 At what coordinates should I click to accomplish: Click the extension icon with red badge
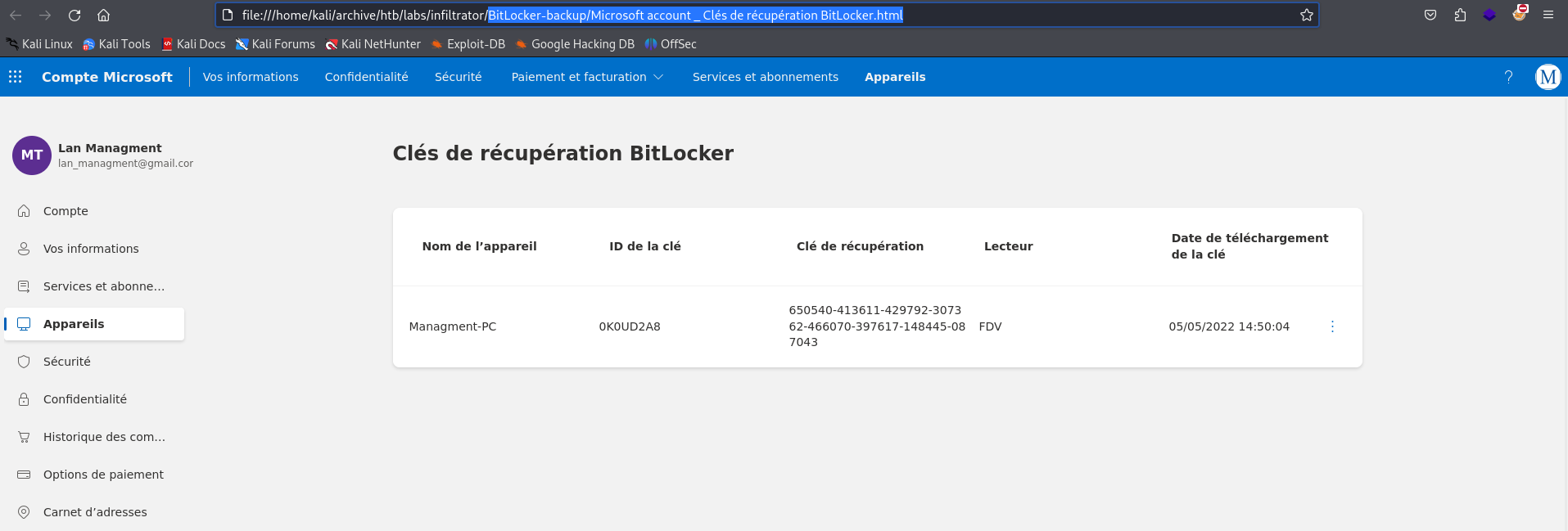(1520, 13)
